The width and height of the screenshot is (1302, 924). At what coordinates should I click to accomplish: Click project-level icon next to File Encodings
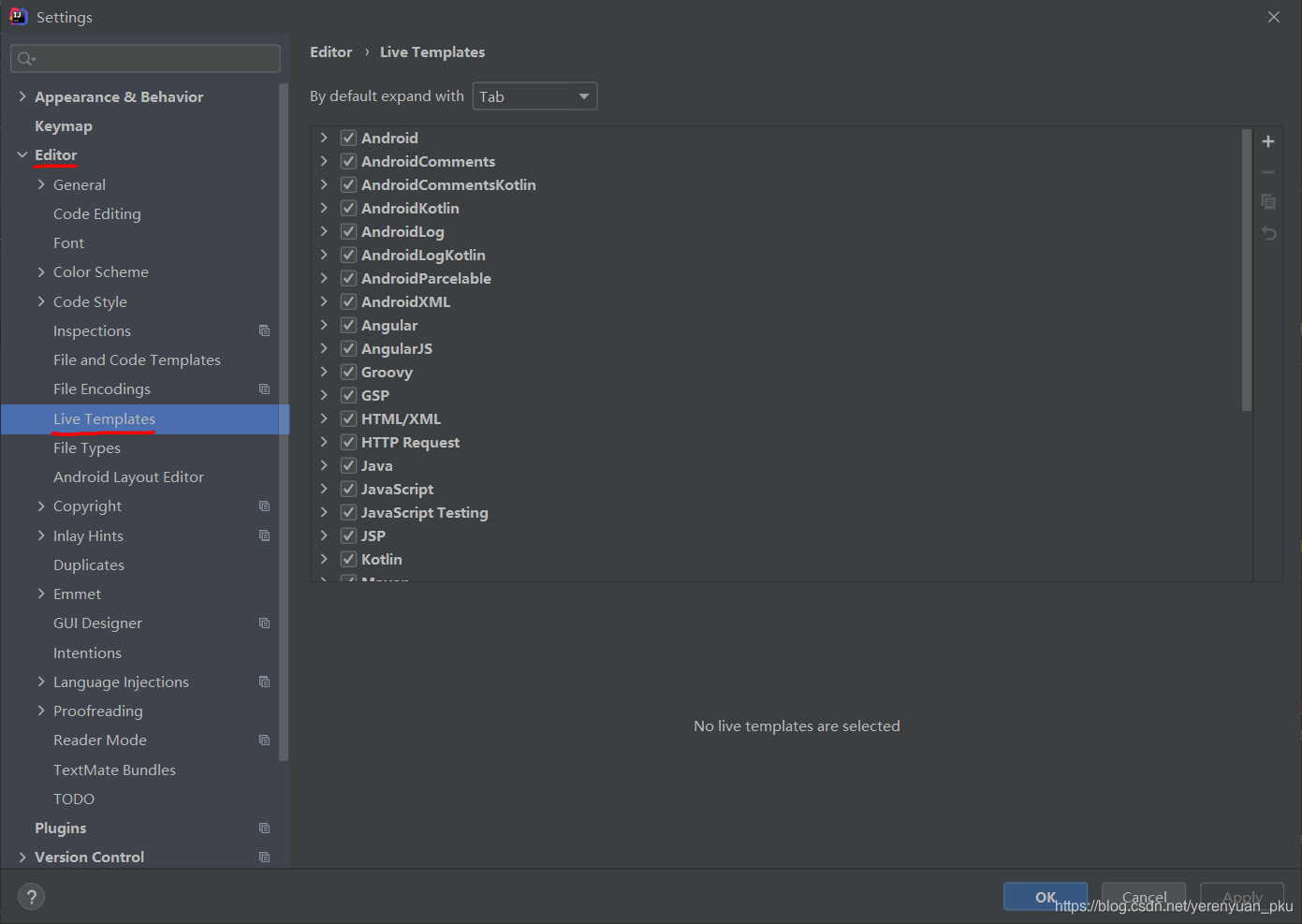(264, 389)
